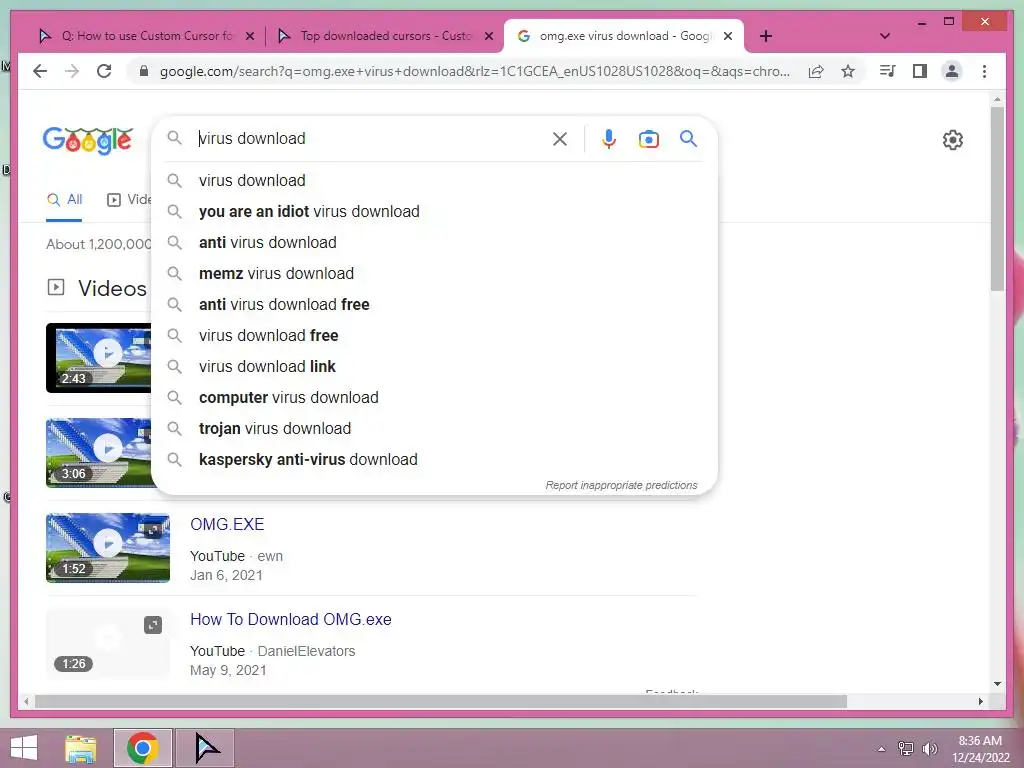
Task: Switch to the Top downloaded cursors tab
Action: point(384,36)
